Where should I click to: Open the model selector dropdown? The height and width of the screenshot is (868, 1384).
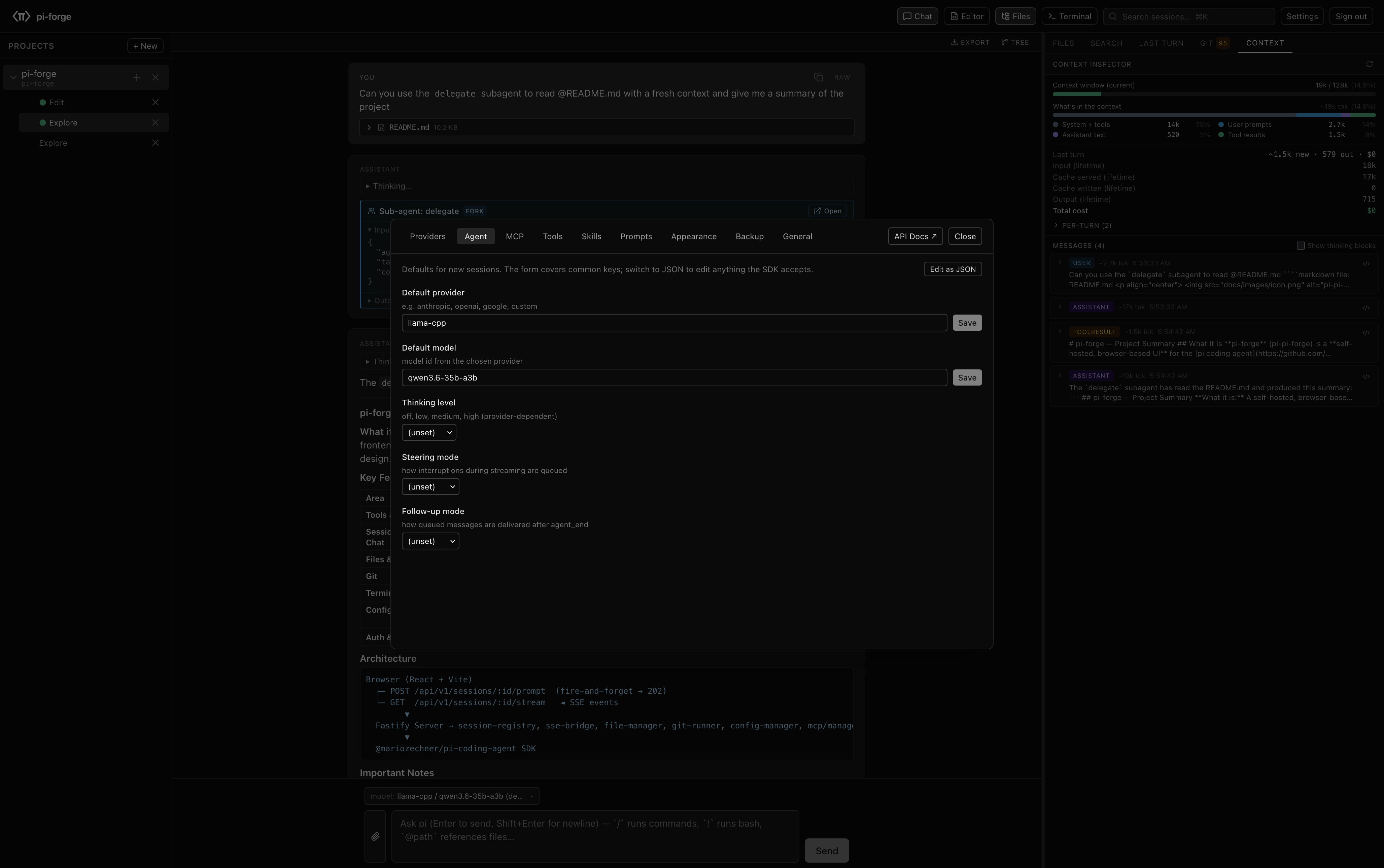[x=452, y=796]
